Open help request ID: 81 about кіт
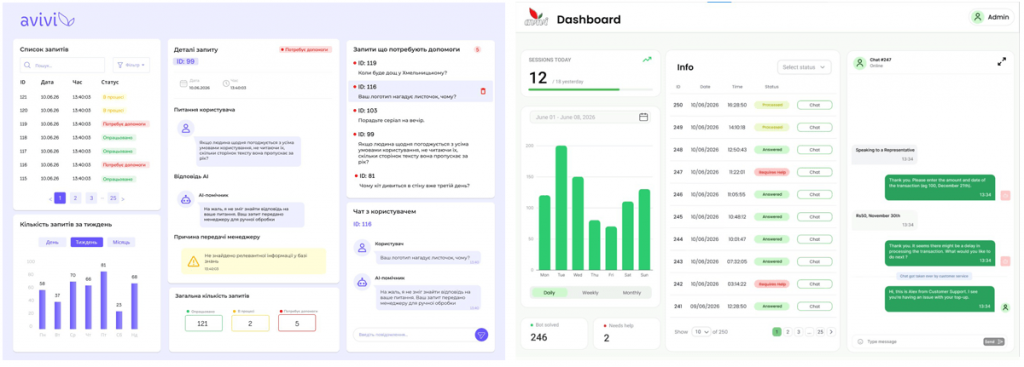The height and width of the screenshot is (367, 1024). tap(420, 181)
